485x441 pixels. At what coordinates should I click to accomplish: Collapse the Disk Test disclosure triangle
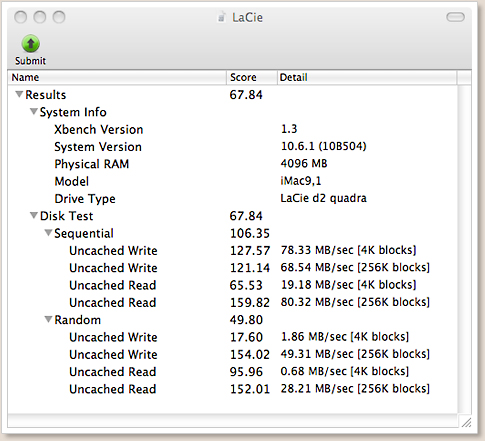pyautogui.click(x=33, y=216)
